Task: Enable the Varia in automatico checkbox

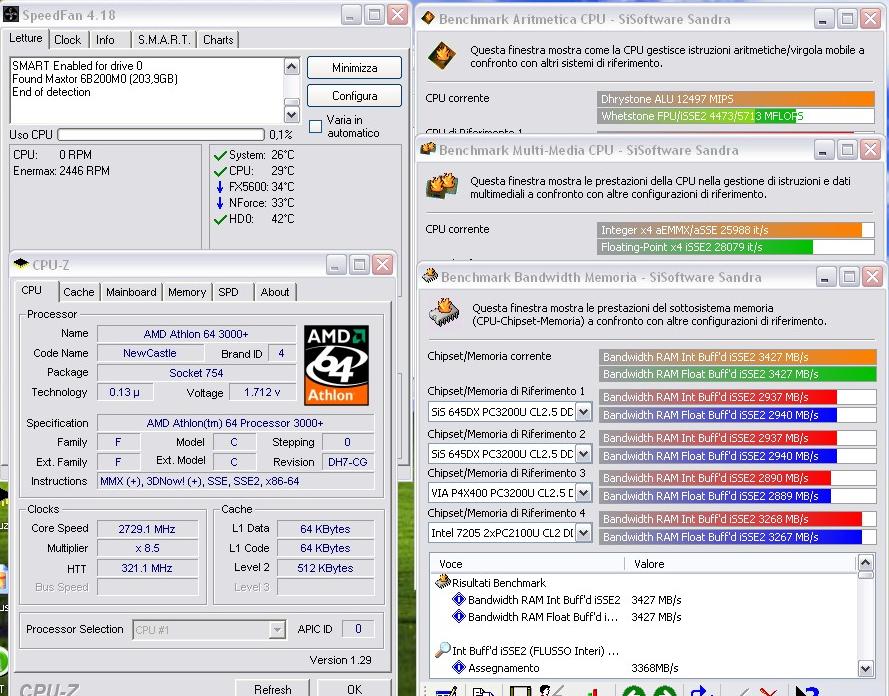Action: tap(315, 126)
